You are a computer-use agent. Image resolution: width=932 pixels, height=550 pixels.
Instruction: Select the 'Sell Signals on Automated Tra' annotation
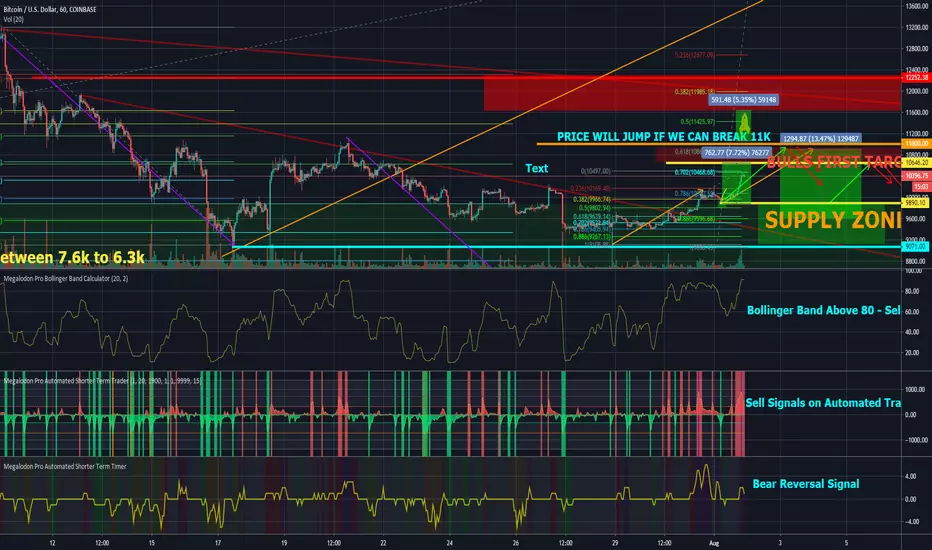(823, 403)
